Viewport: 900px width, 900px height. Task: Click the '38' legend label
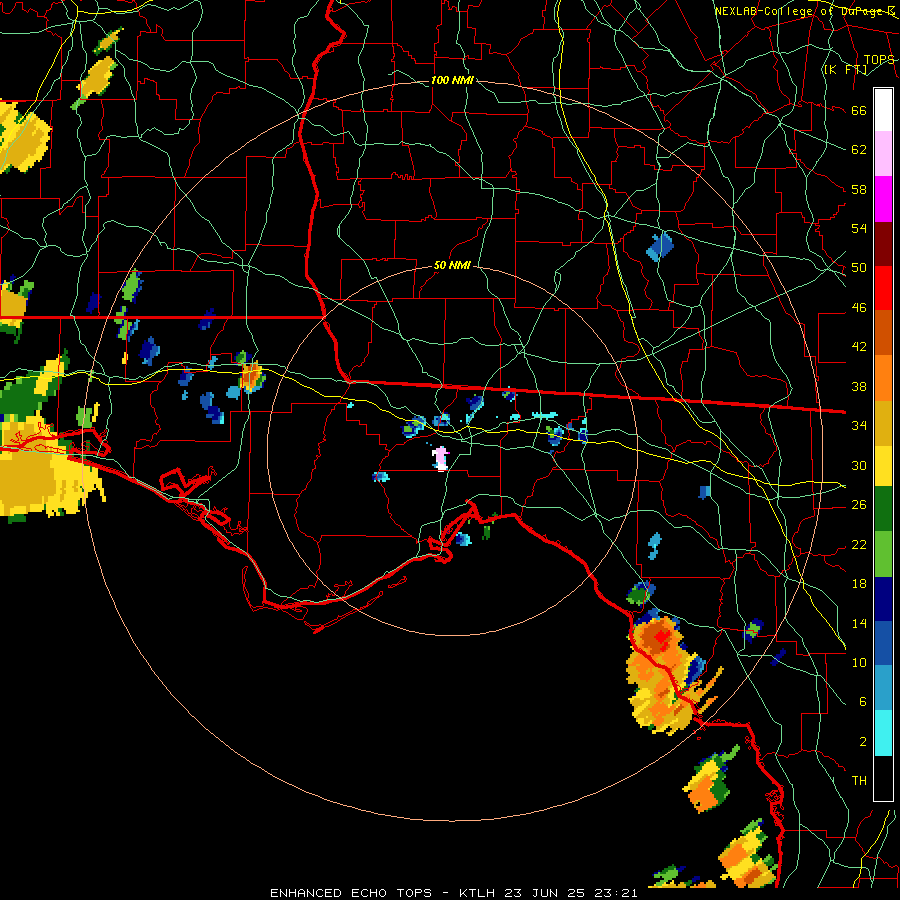tap(859, 386)
